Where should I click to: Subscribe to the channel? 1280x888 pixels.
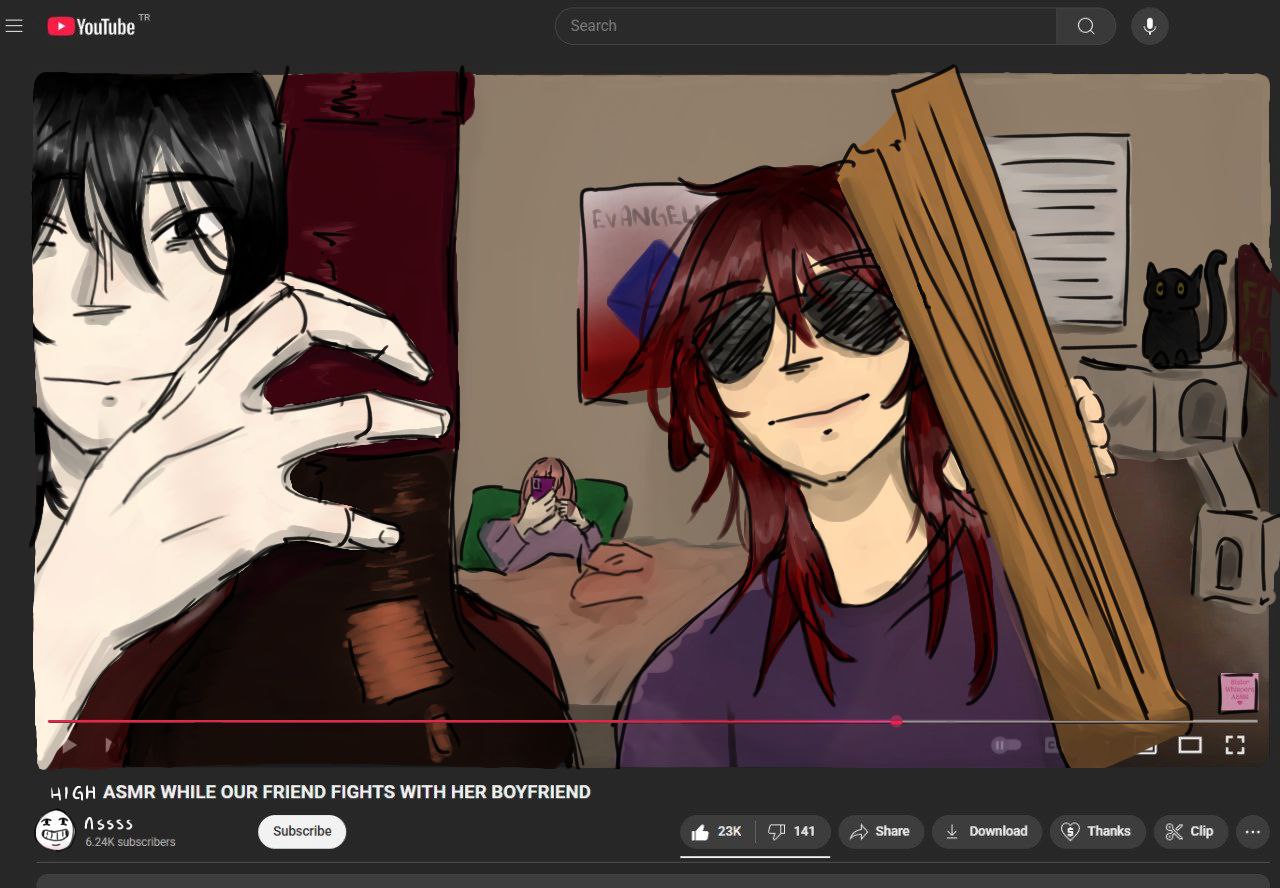pyautogui.click(x=302, y=831)
